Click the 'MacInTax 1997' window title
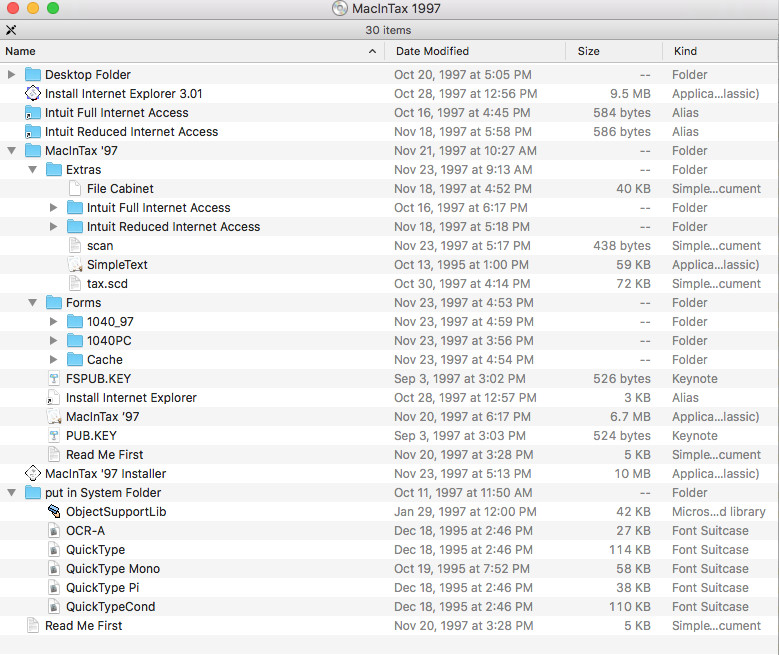779x655 pixels. pos(396,8)
